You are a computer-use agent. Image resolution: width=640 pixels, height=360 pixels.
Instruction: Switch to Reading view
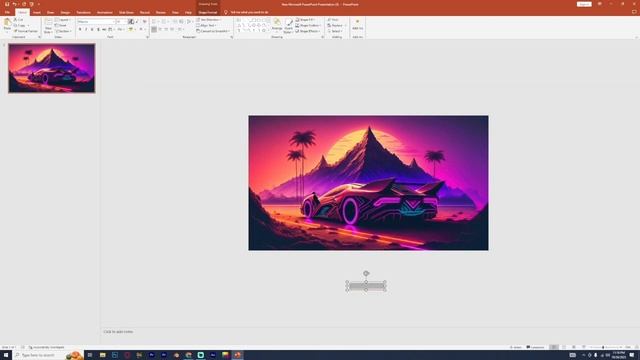[x=574, y=347]
